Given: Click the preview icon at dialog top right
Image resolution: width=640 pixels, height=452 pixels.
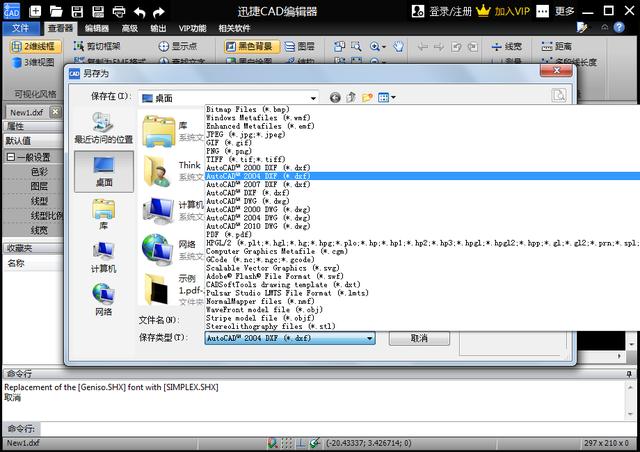Looking at the screenshot, I should [558, 96].
